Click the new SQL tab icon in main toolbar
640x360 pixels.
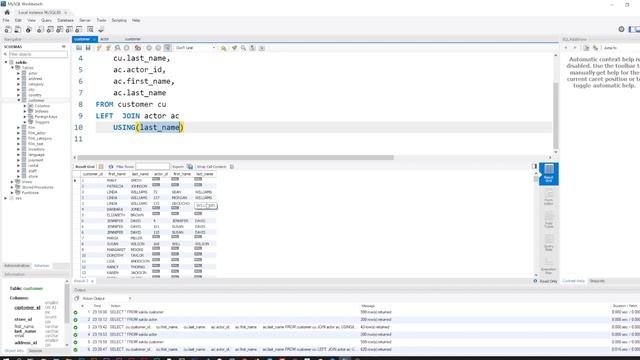point(8,29)
